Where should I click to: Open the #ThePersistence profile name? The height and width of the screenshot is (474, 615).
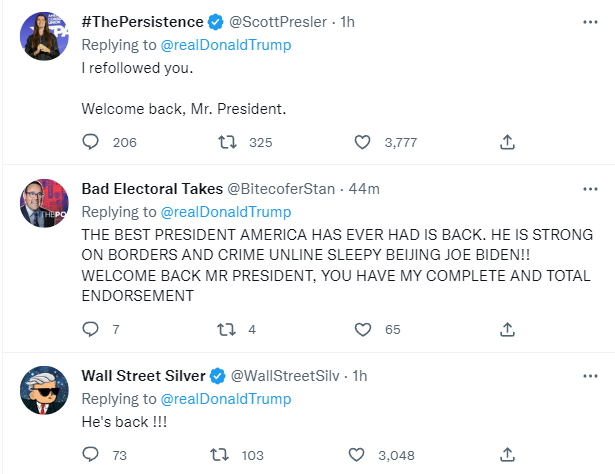(141, 21)
